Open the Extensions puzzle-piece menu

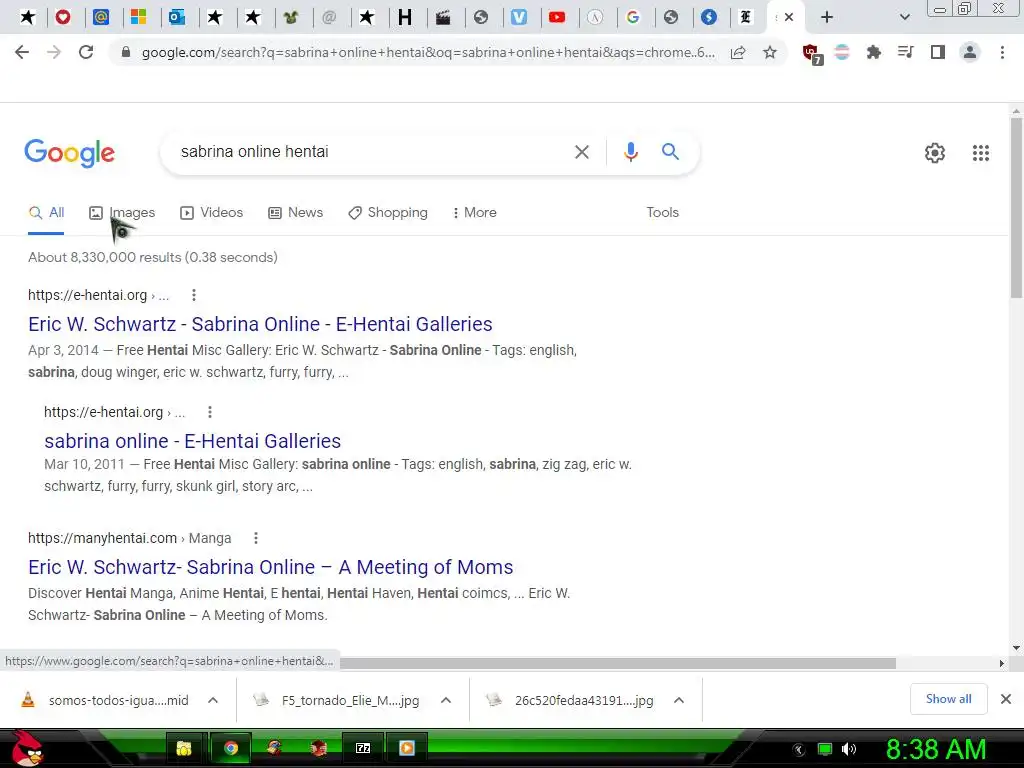[873, 52]
